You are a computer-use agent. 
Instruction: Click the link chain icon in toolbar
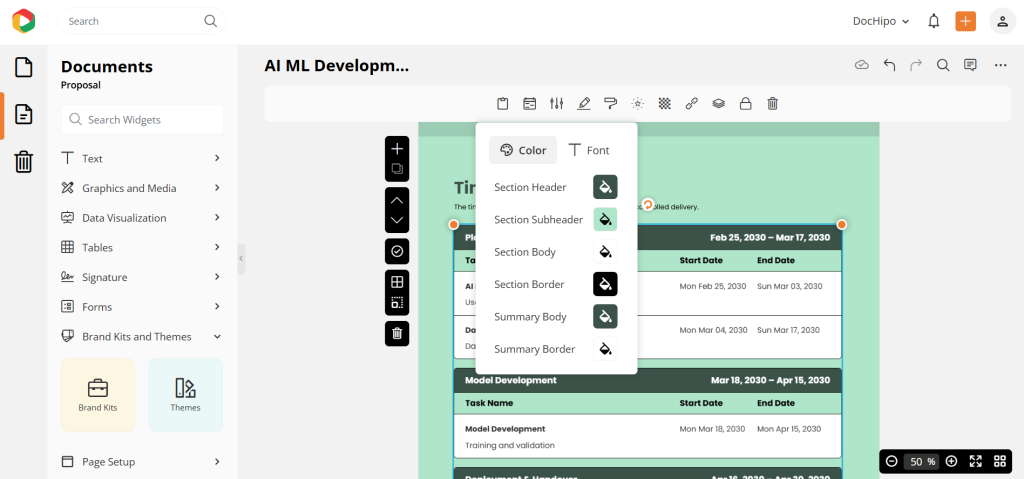(x=691, y=103)
